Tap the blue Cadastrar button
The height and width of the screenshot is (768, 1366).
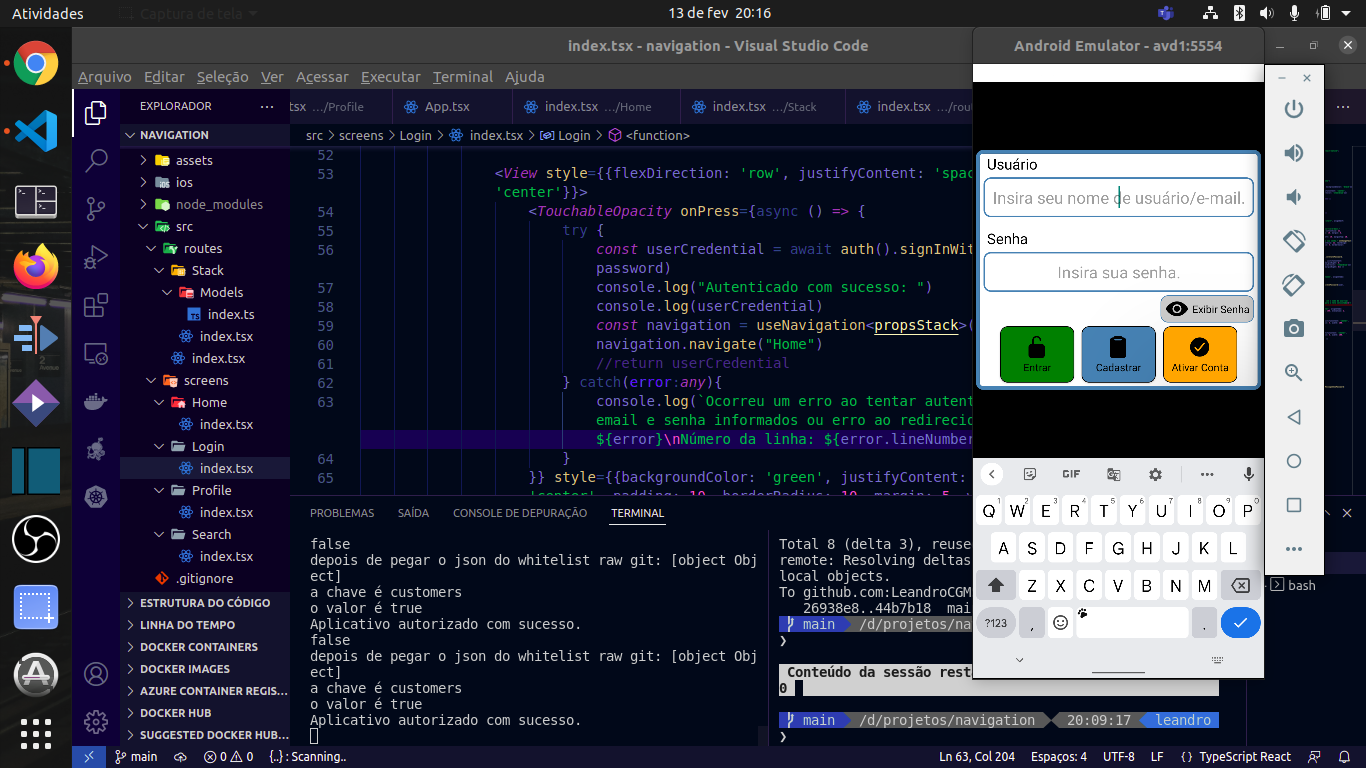(x=1118, y=354)
